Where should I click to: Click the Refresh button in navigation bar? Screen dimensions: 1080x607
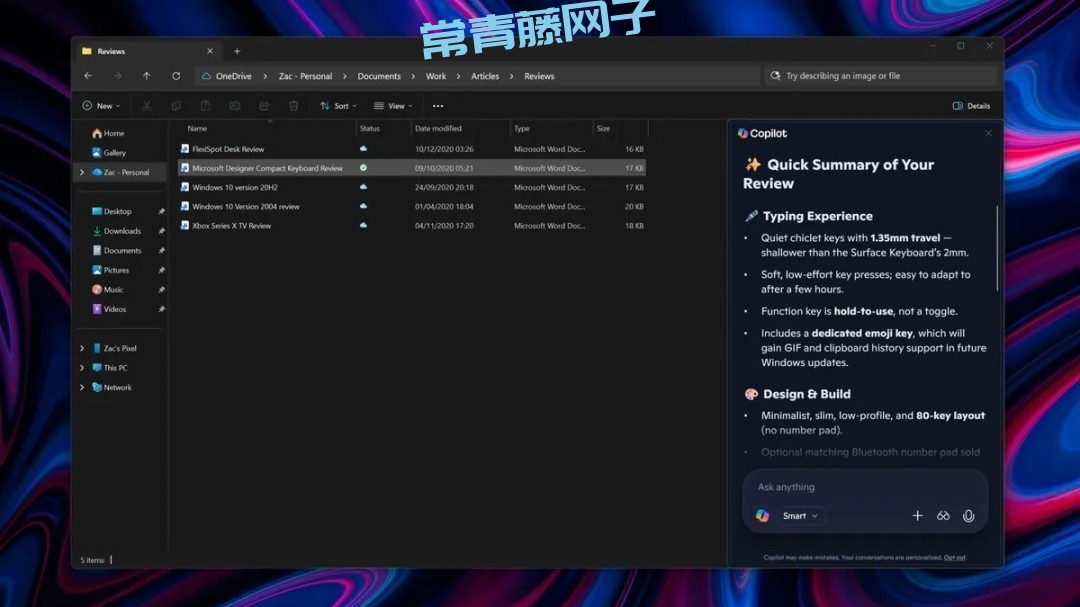pos(176,76)
